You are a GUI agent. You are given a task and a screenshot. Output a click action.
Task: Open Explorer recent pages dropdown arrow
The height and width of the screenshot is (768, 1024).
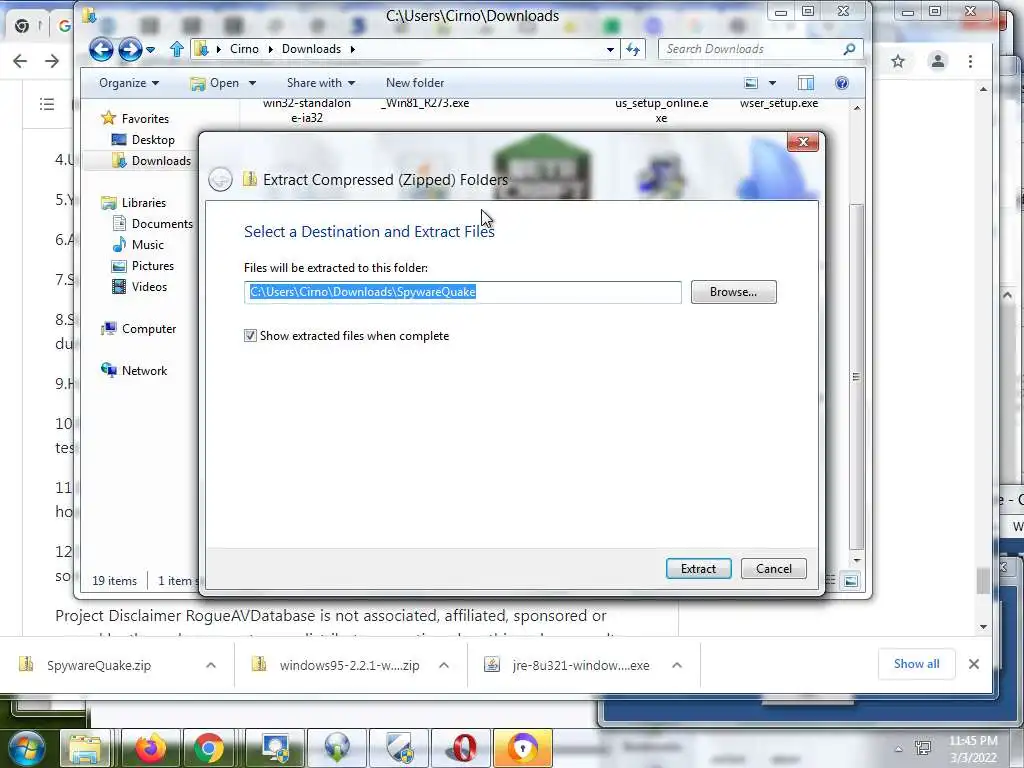click(151, 50)
